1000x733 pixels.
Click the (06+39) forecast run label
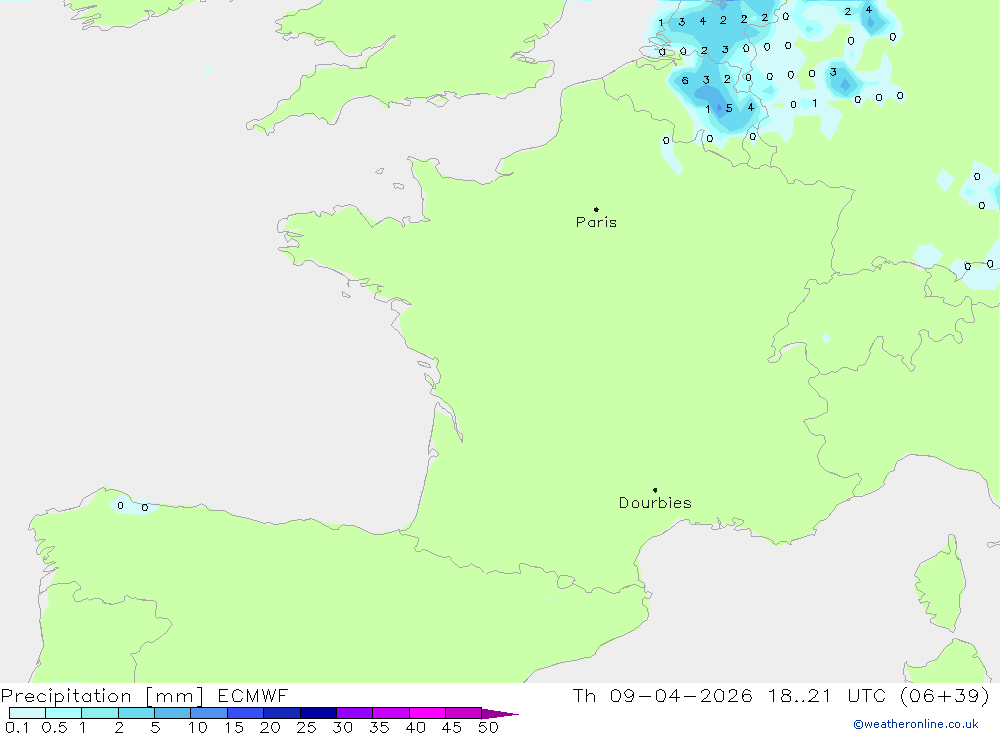tap(945, 696)
